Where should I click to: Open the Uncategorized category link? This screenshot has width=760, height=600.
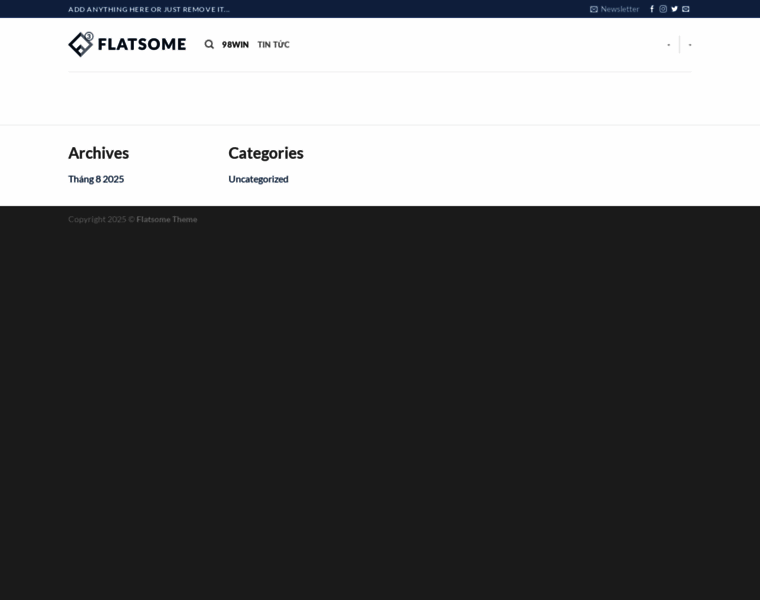[258, 179]
